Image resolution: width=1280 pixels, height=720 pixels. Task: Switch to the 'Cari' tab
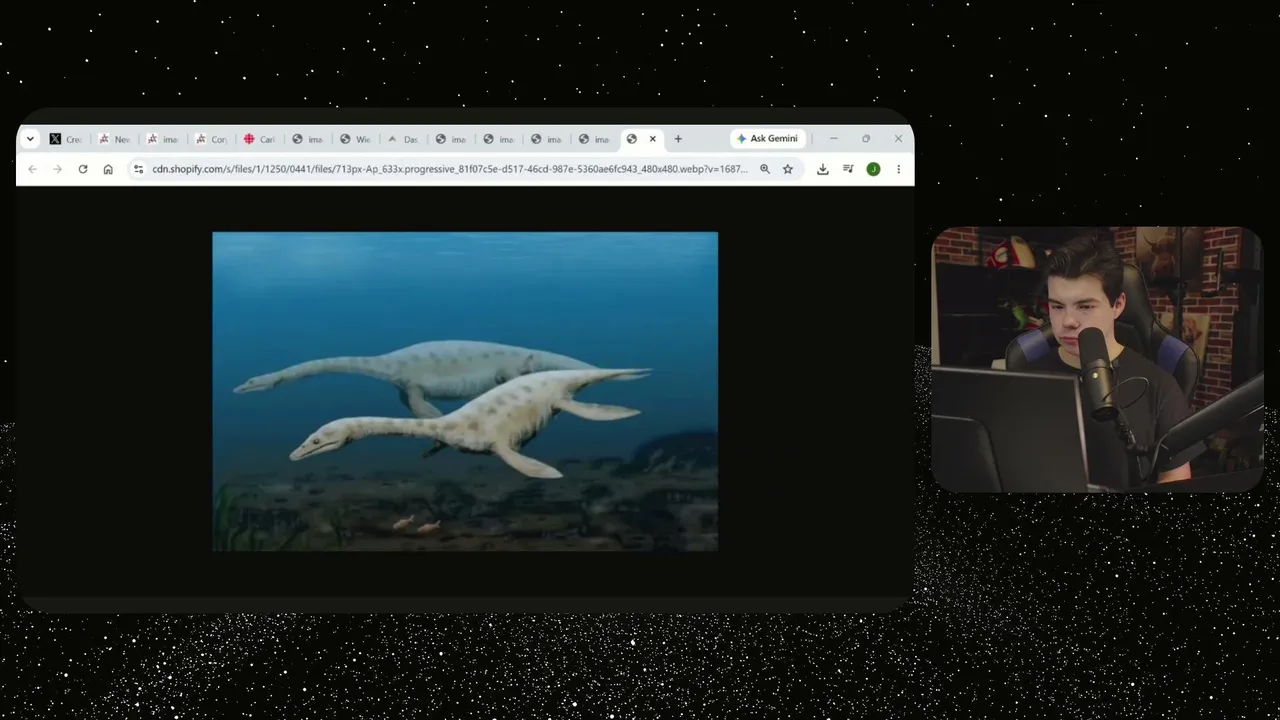tap(258, 139)
